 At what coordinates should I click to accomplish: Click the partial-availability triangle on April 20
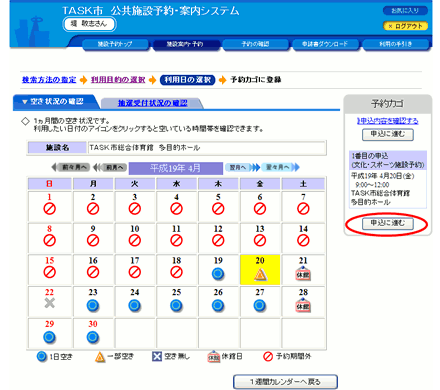260,274
